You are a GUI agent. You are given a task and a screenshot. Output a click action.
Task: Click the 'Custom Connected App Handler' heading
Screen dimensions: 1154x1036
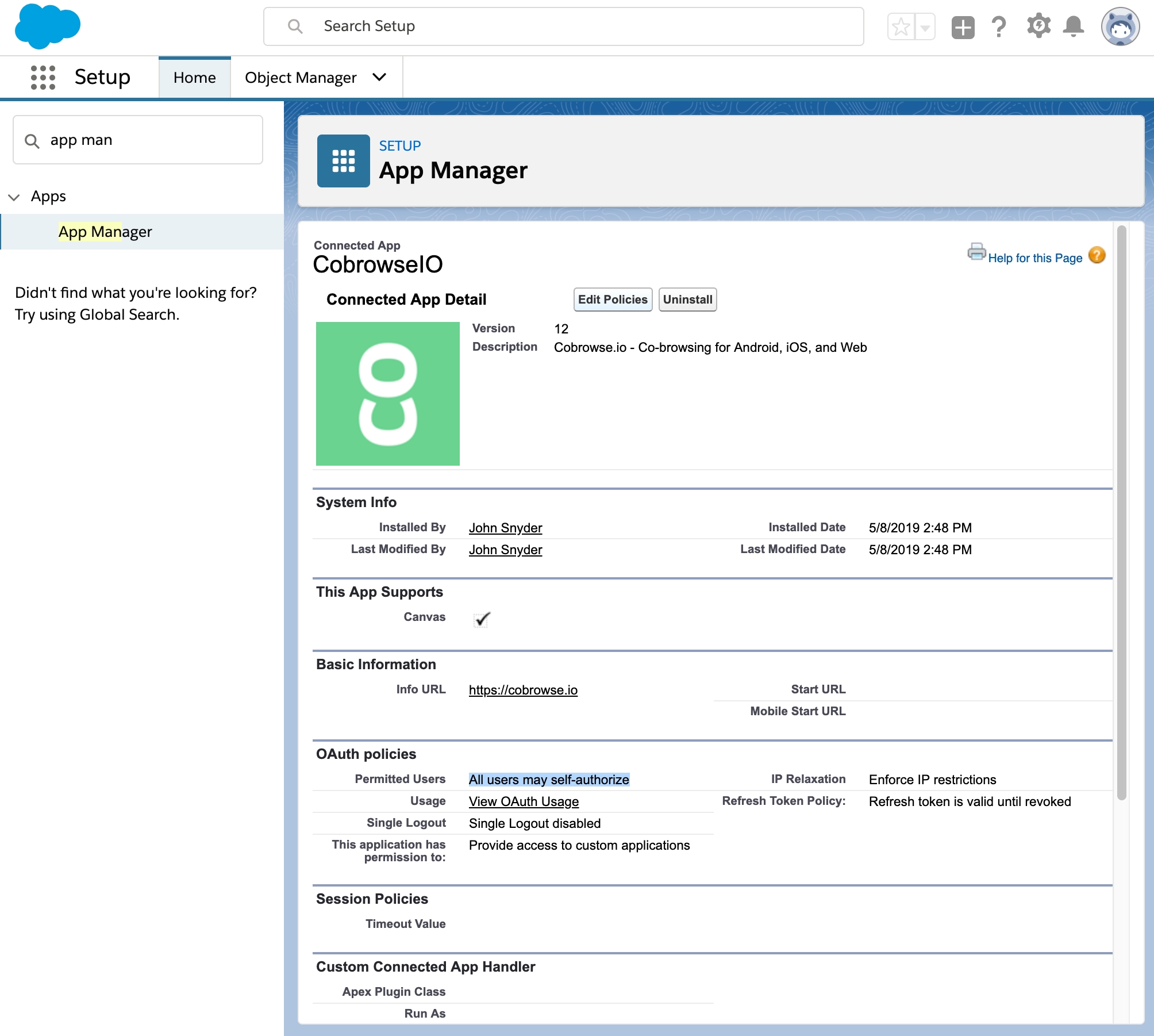[425, 967]
